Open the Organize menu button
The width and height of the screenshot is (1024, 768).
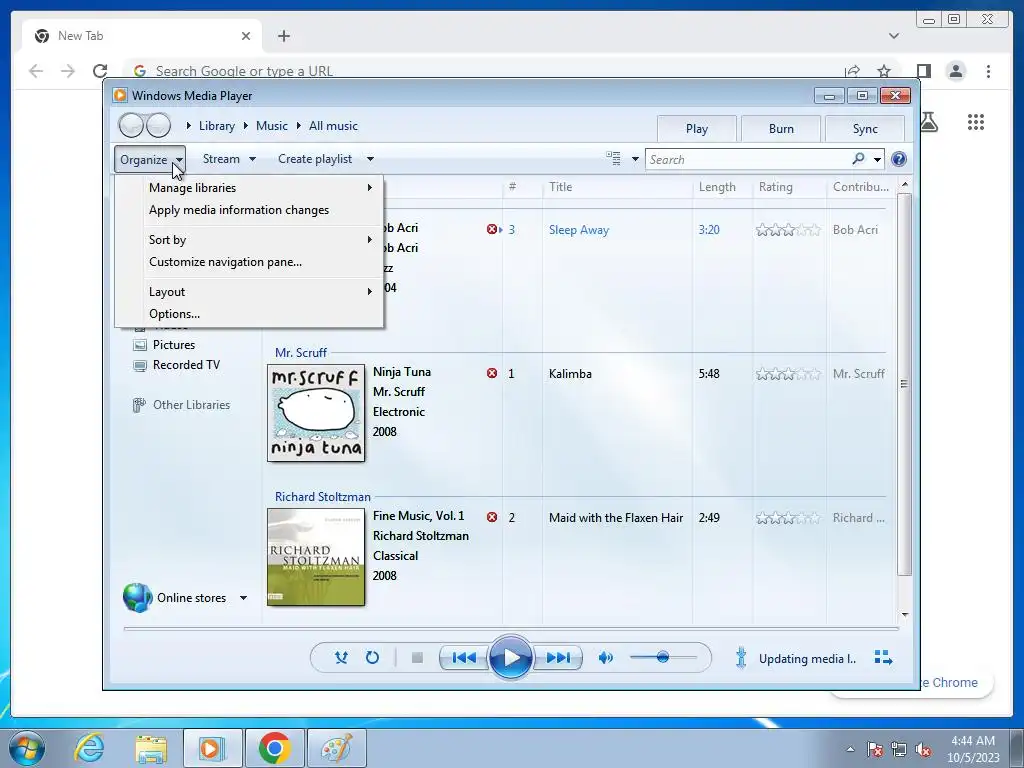click(x=150, y=159)
